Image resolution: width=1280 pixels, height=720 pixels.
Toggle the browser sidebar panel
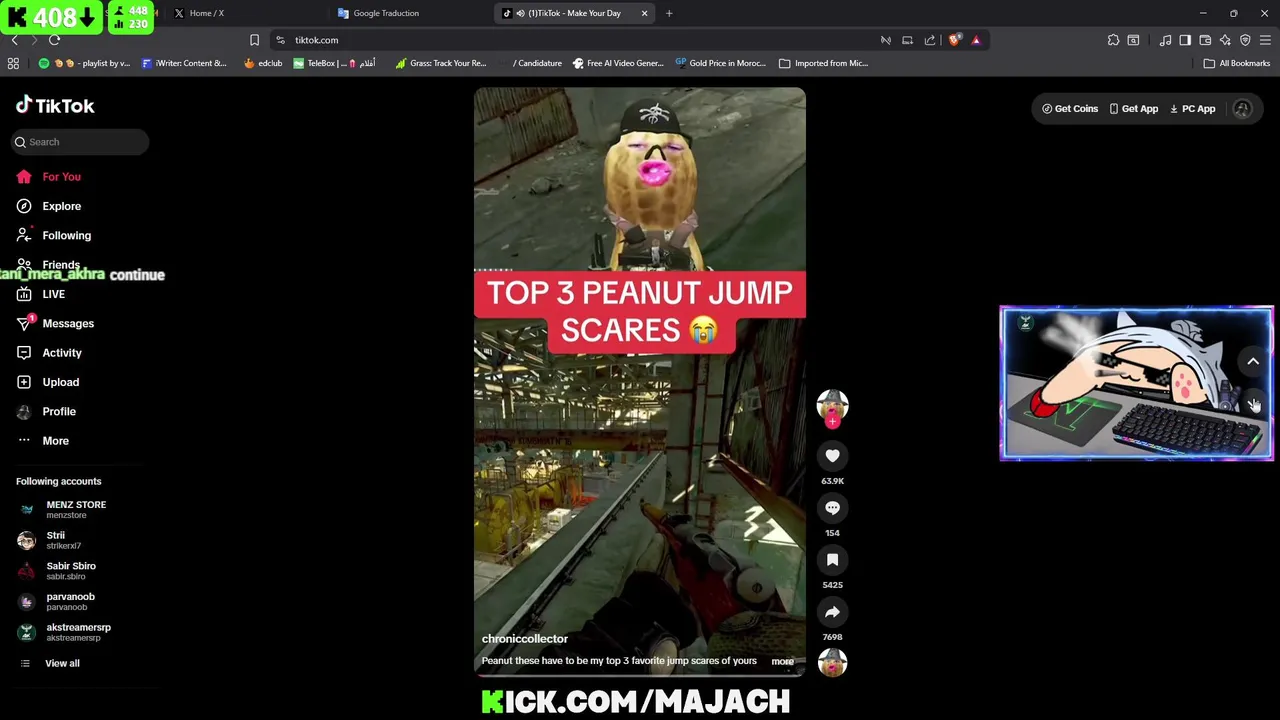pyautogui.click(x=1185, y=40)
